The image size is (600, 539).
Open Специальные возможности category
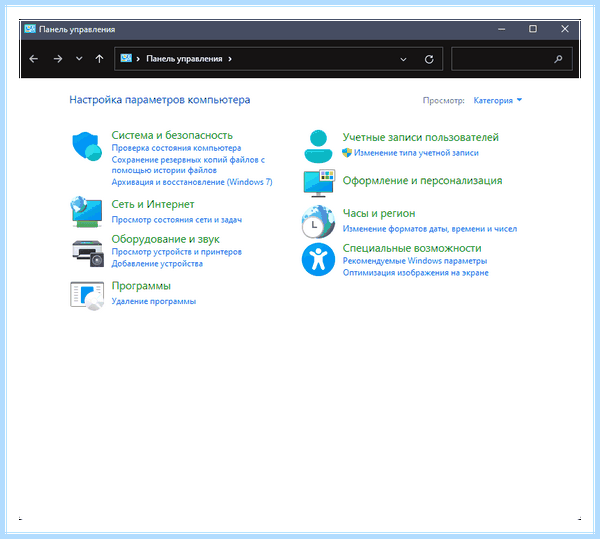412,248
